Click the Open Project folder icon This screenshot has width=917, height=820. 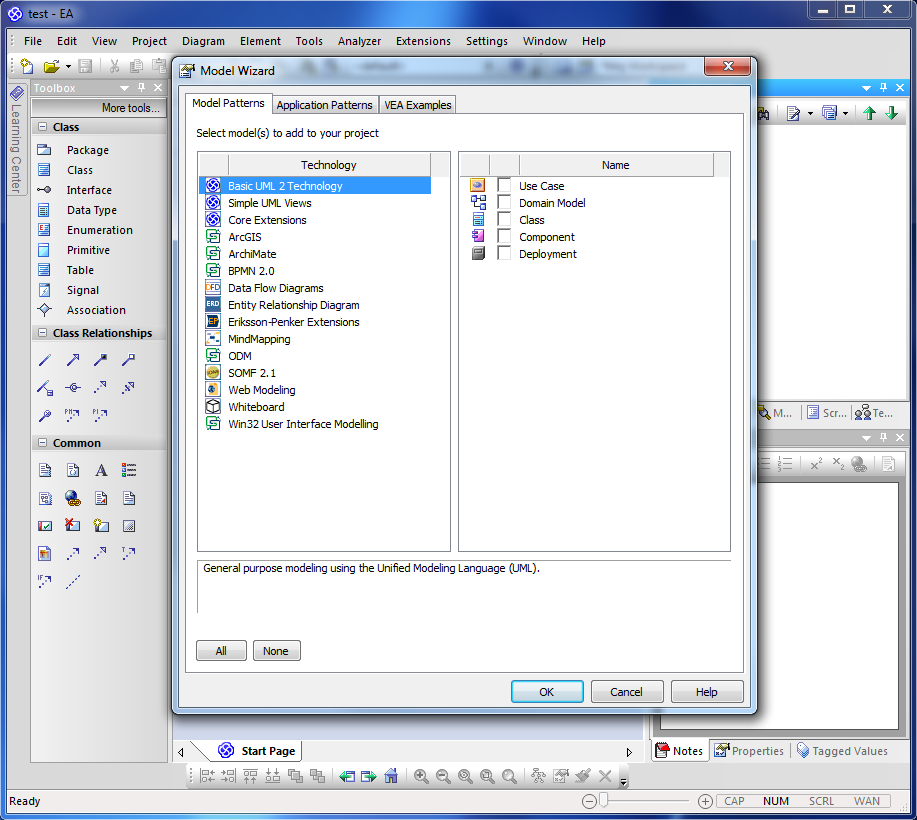click(x=51, y=66)
